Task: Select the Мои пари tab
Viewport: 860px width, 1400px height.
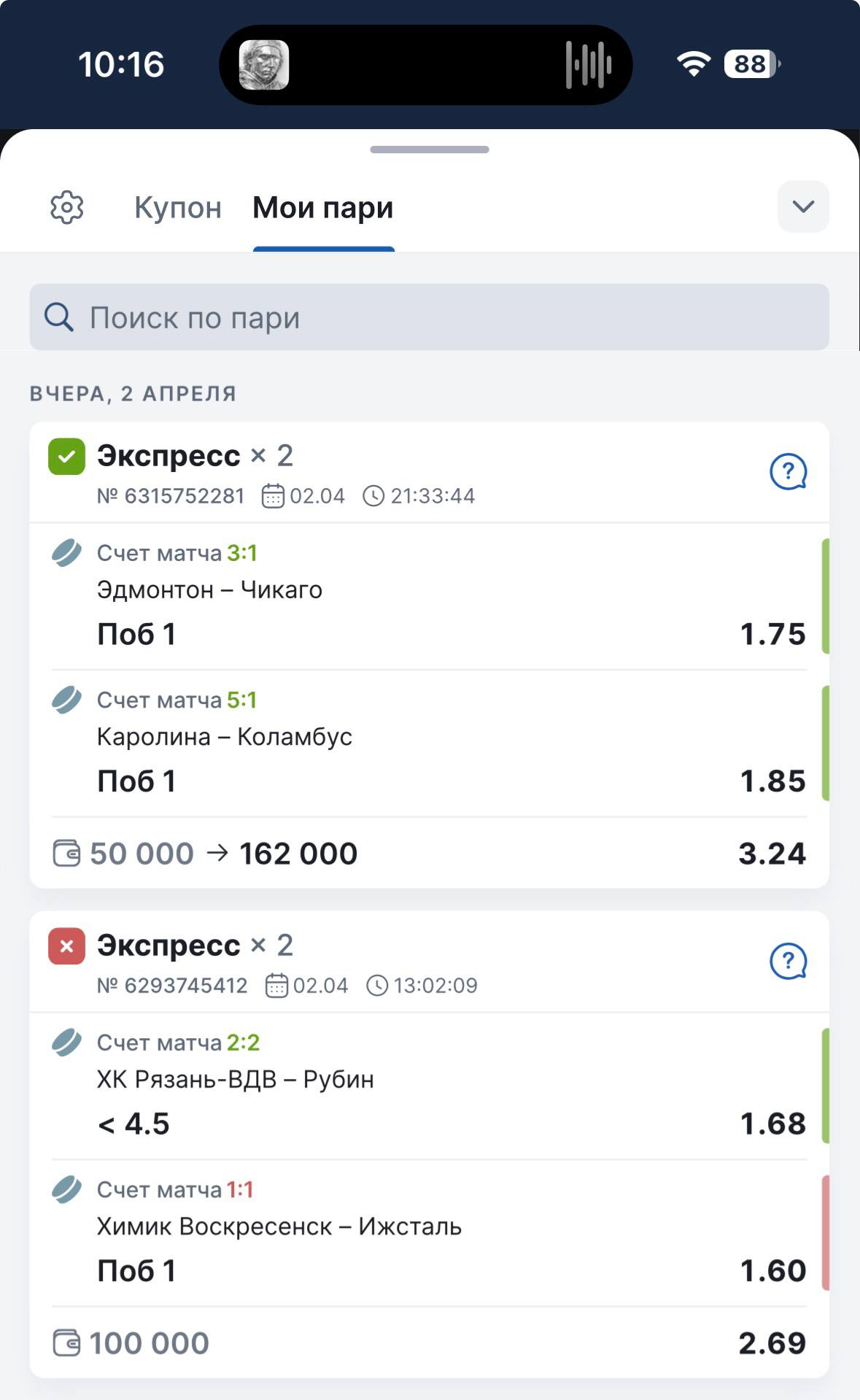Action: coord(323,208)
